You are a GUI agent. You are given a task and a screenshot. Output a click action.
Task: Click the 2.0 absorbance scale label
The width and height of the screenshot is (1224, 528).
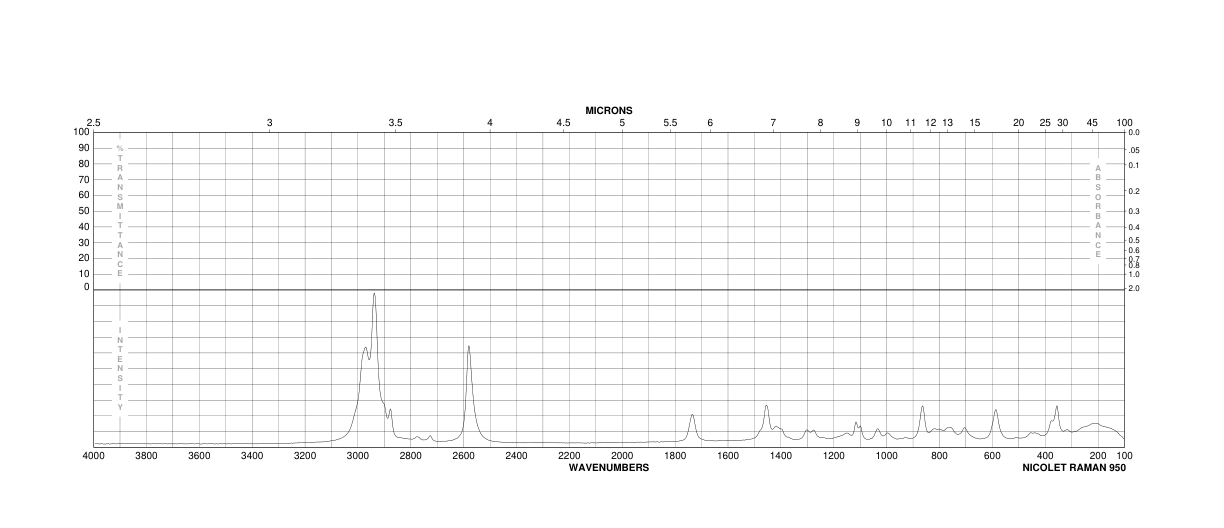pyautogui.click(x=1133, y=288)
